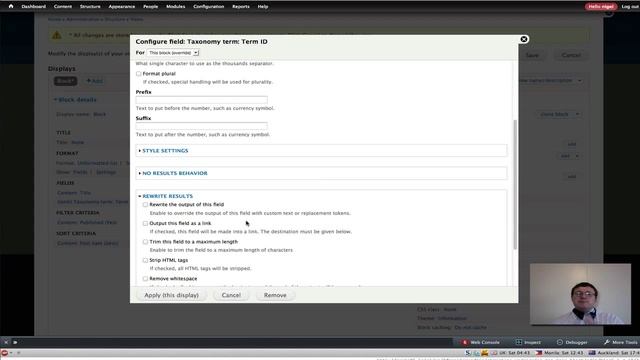Click inside the Suffix text field
640x360 pixels.
click(x=202, y=126)
